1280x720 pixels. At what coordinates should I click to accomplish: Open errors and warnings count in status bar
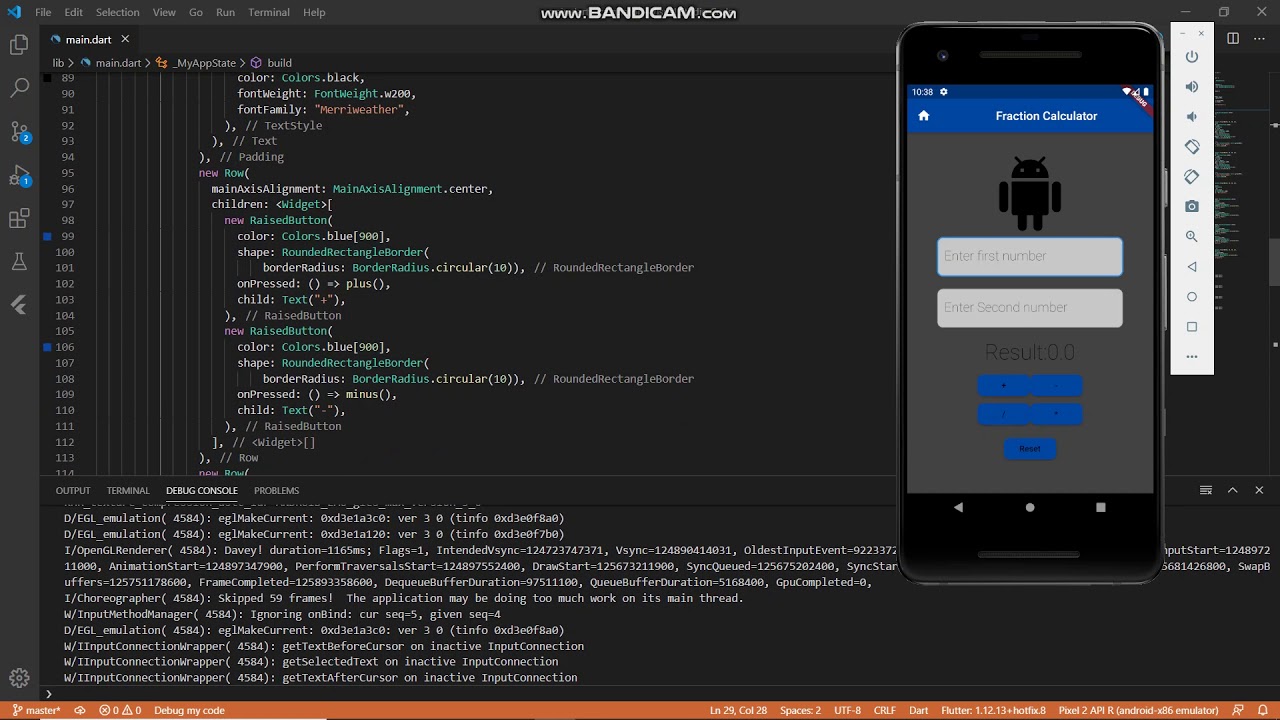pyautogui.click(x=119, y=711)
